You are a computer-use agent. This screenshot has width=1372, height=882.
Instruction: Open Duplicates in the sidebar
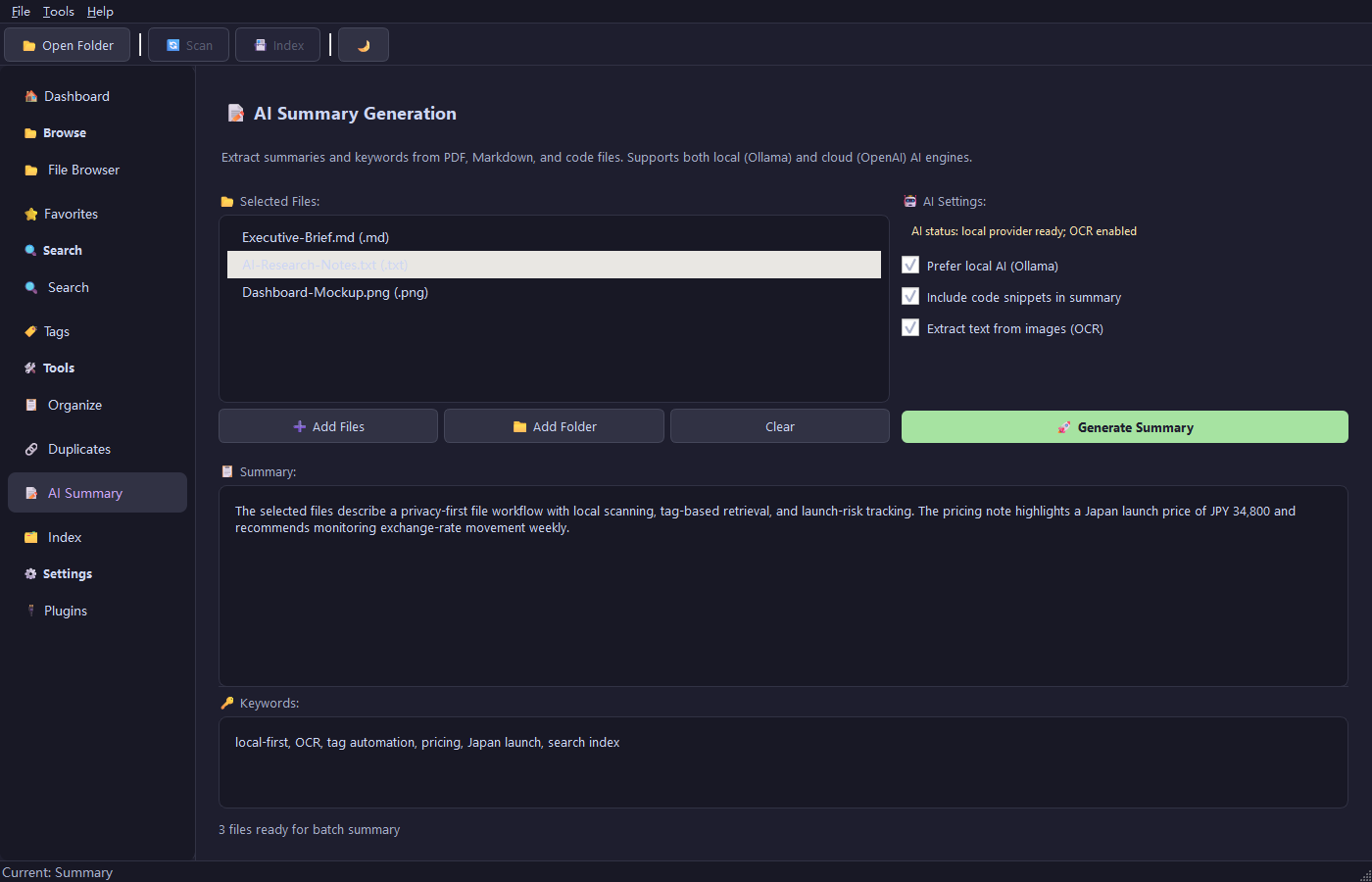(97, 449)
